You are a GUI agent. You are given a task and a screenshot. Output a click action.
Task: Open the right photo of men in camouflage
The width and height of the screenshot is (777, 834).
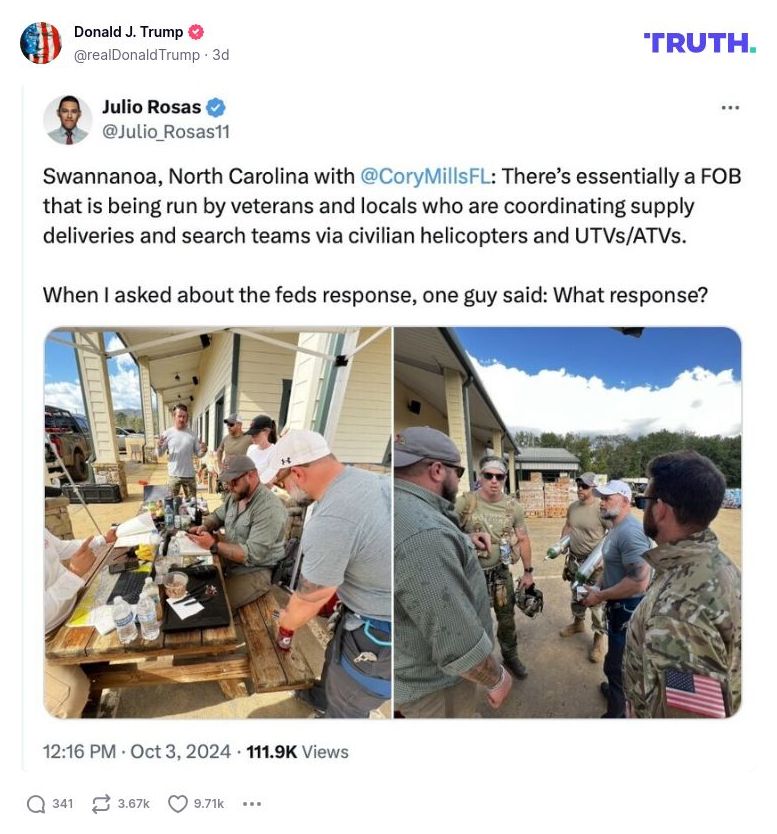567,522
